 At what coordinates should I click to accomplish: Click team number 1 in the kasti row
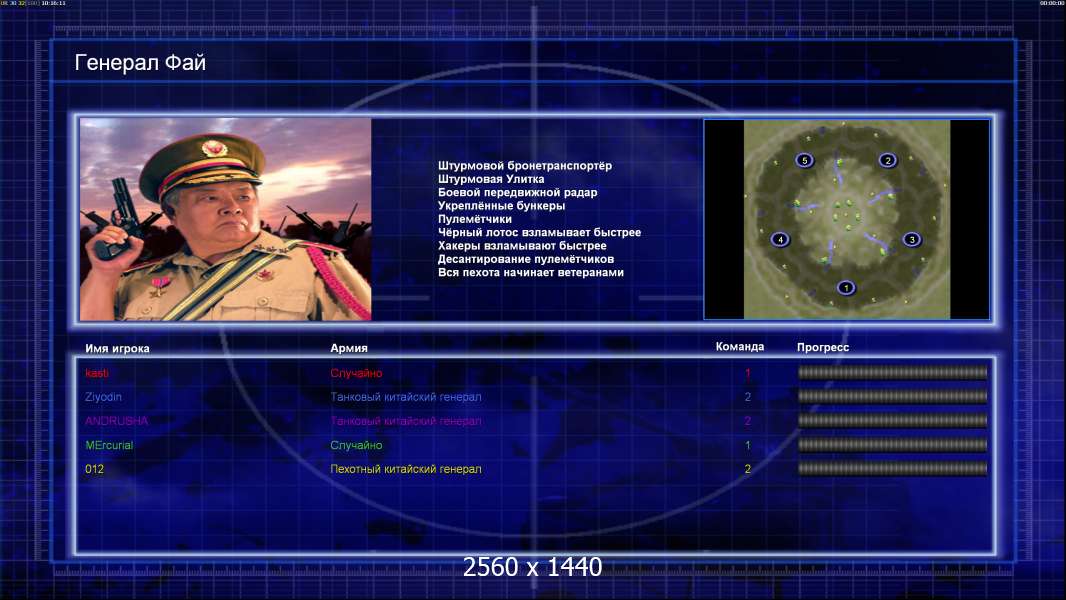point(748,373)
